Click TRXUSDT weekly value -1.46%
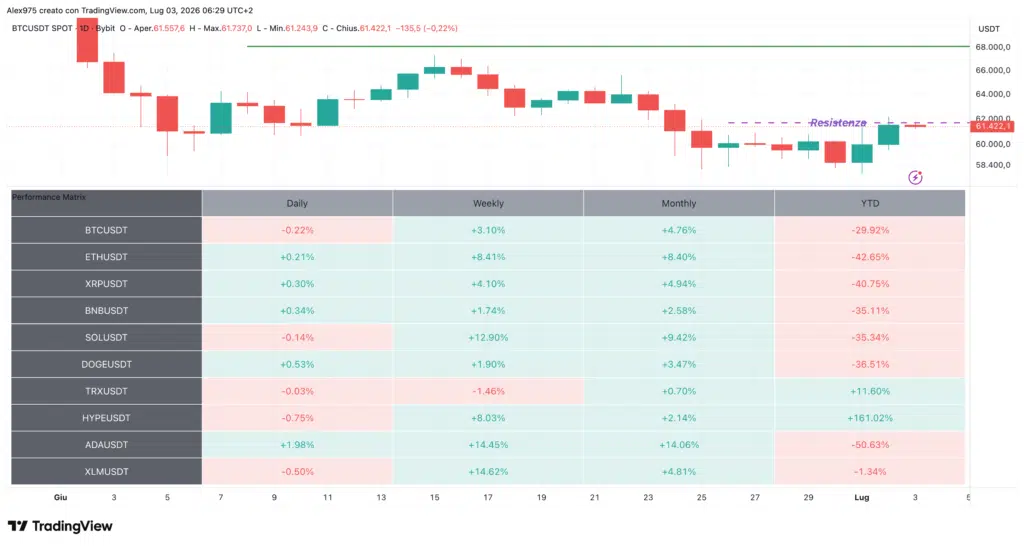 click(x=488, y=391)
